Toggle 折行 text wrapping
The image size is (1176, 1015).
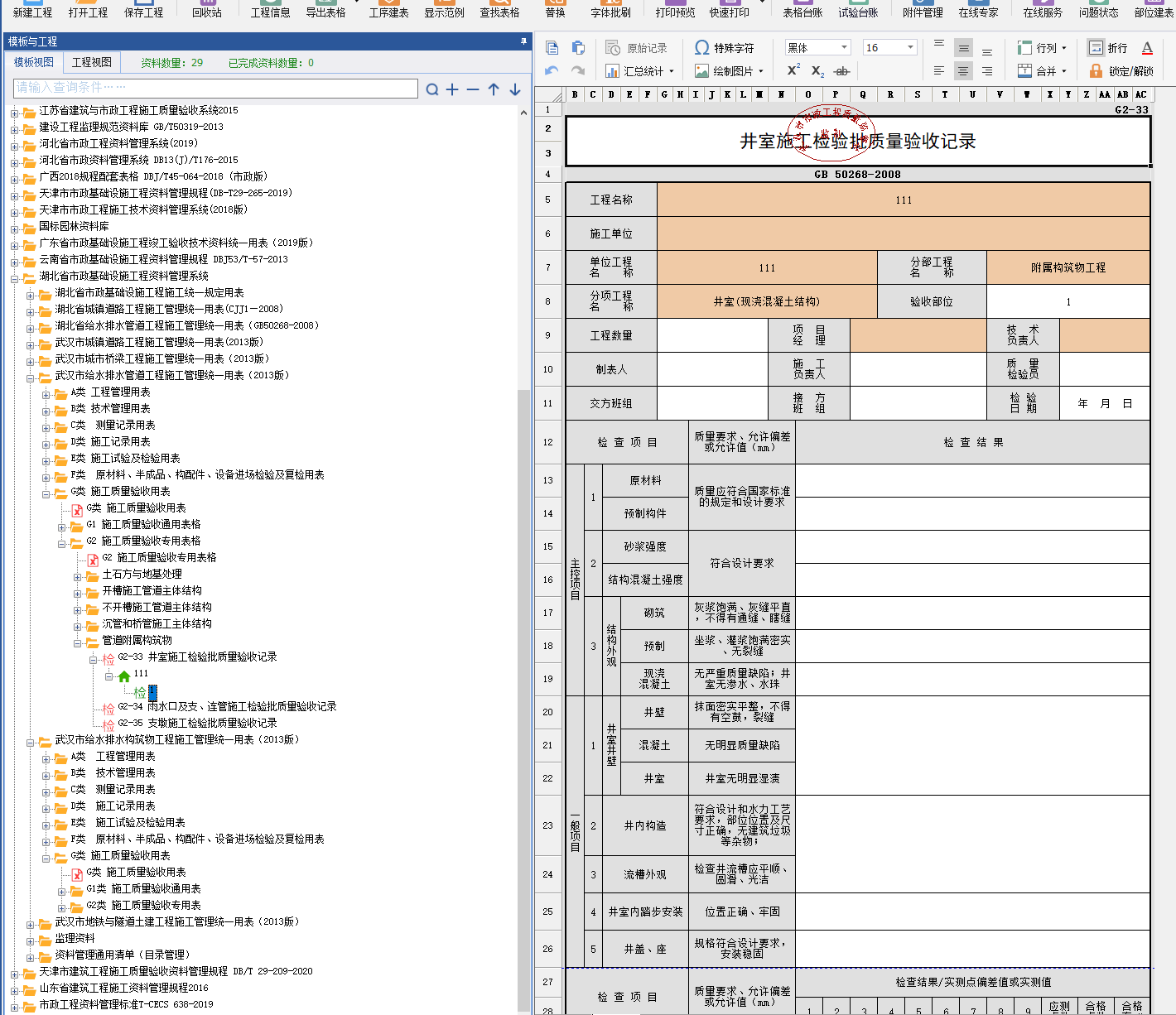(1108, 48)
